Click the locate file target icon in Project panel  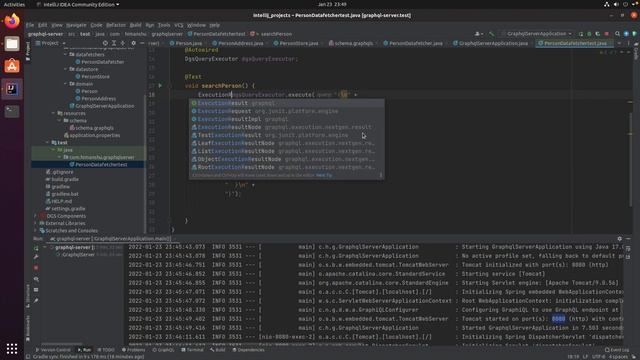pyautogui.click(x=105, y=43)
